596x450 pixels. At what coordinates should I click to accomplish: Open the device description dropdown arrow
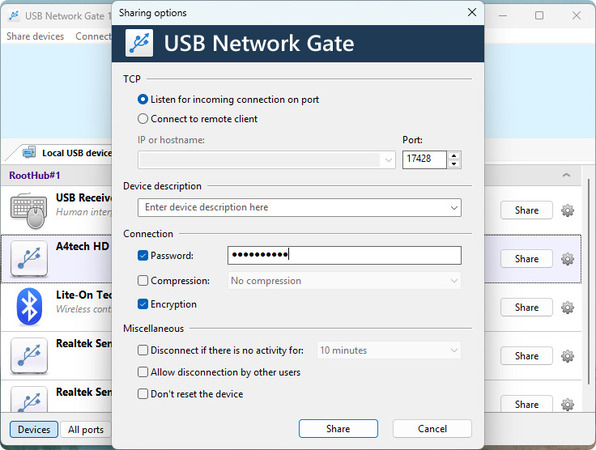click(454, 208)
